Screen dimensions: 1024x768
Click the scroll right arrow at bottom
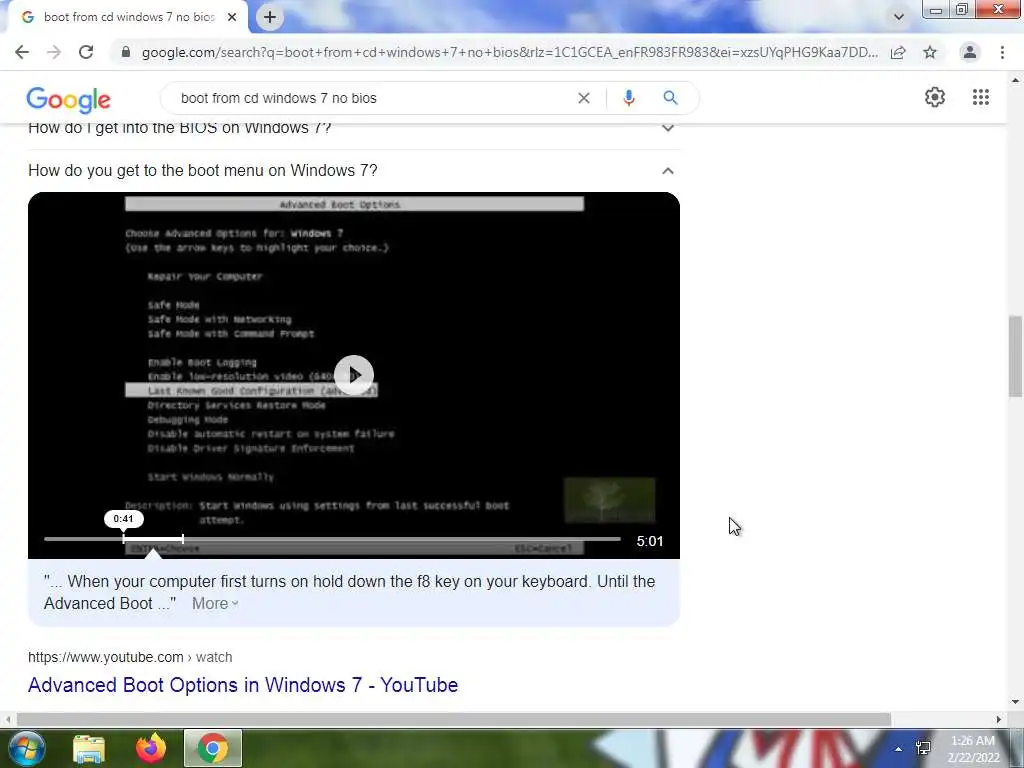(x=999, y=719)
